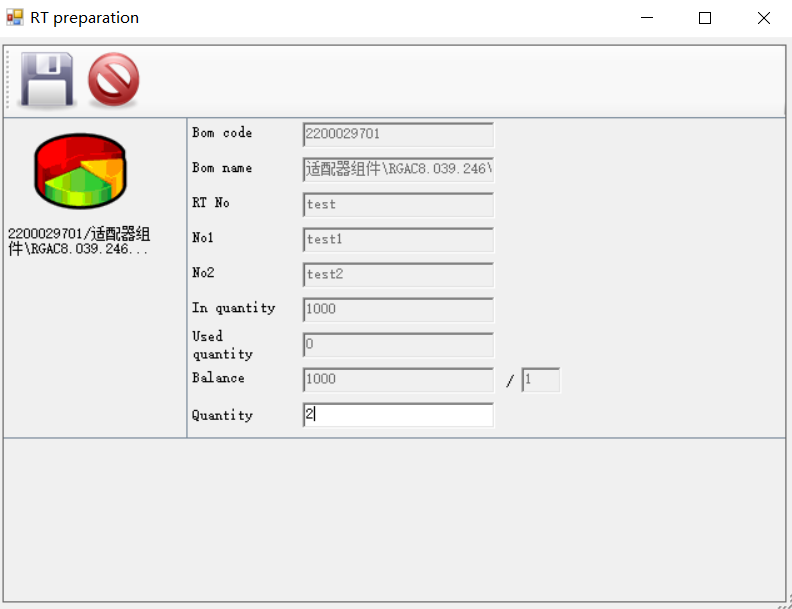
Task: Close the RT preparation window
Action: click(764, 18)
